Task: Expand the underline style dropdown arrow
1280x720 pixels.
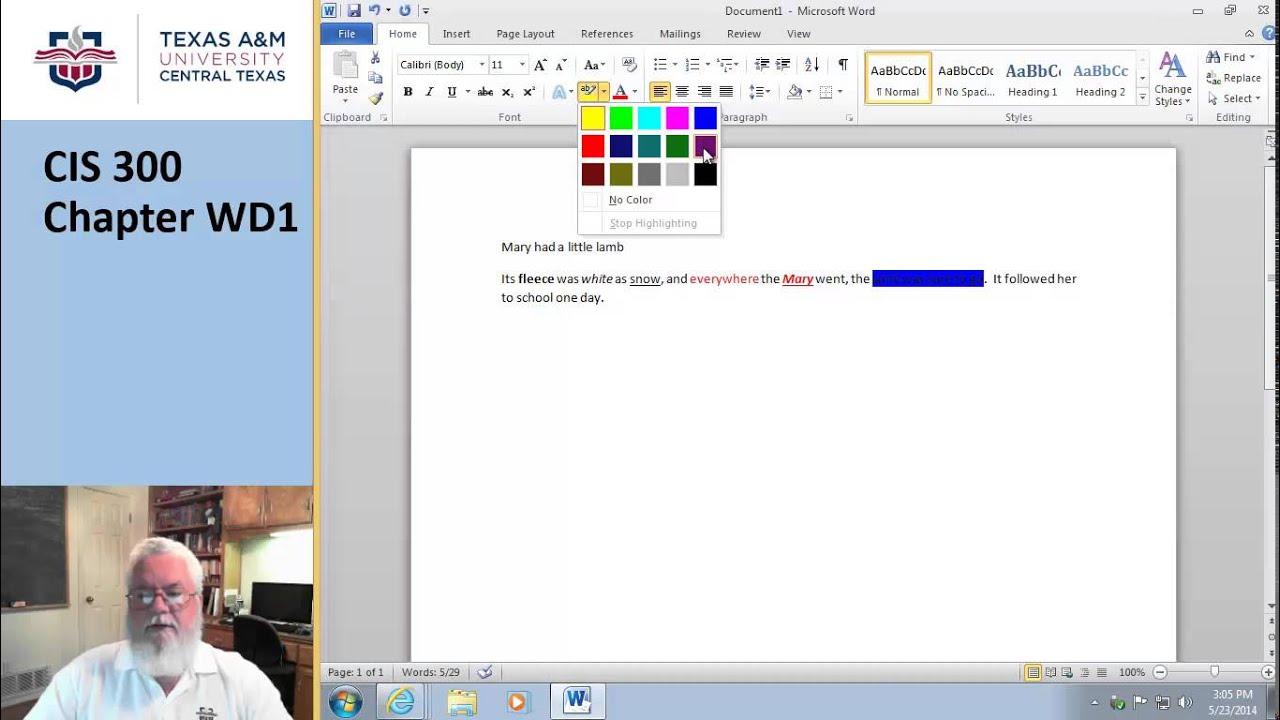Action: click(x=467, y=92)
